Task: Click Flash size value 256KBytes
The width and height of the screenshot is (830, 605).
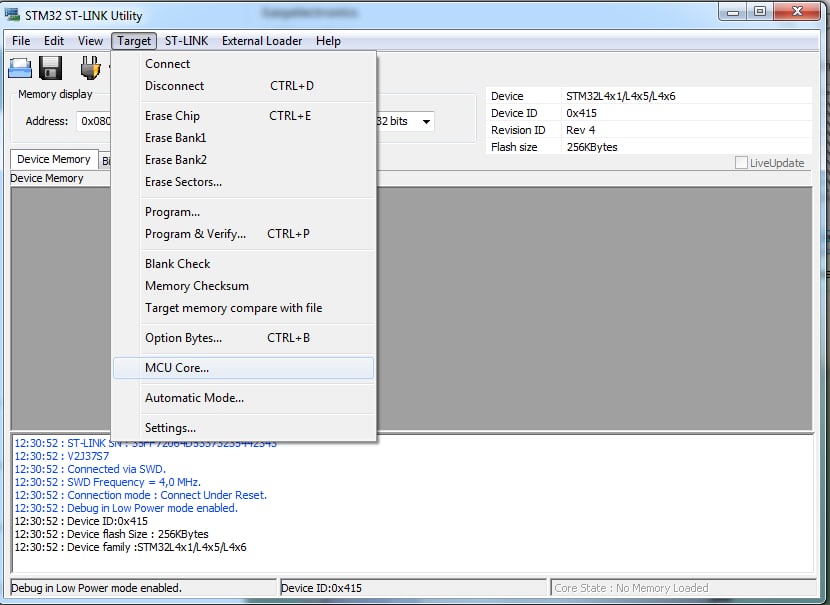Action: [x=592, y=147]
